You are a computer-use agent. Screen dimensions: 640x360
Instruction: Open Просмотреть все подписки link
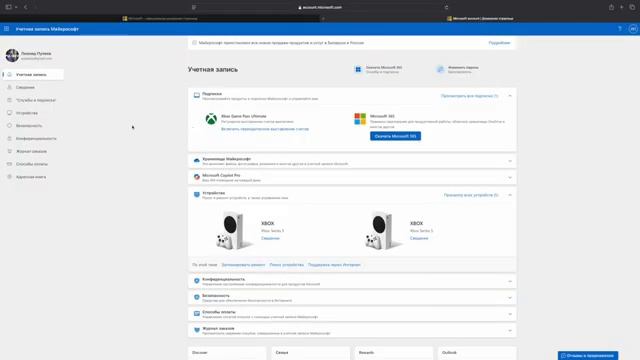pos(469,96)
